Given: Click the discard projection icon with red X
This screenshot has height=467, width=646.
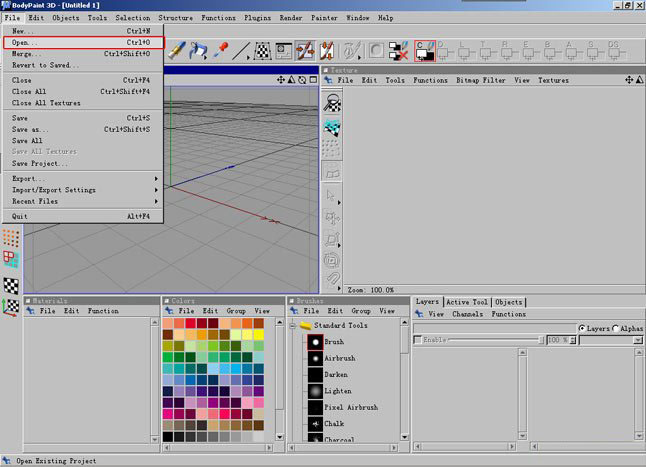Looking at the screenshot, I should click(x=398, y=51).
